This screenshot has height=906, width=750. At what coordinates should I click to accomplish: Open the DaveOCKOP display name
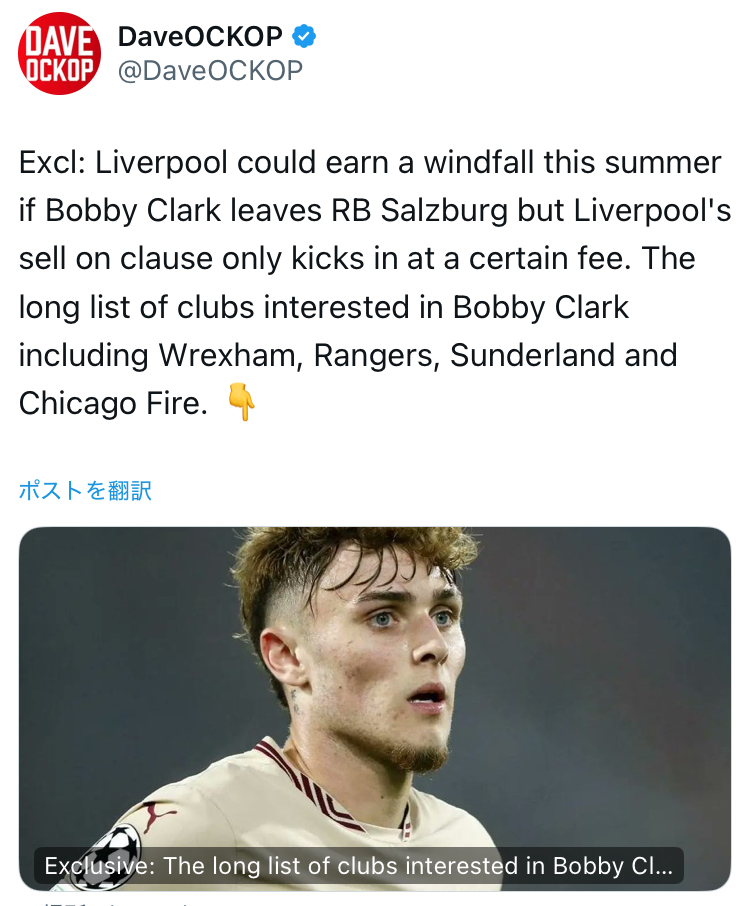point(200,36)
